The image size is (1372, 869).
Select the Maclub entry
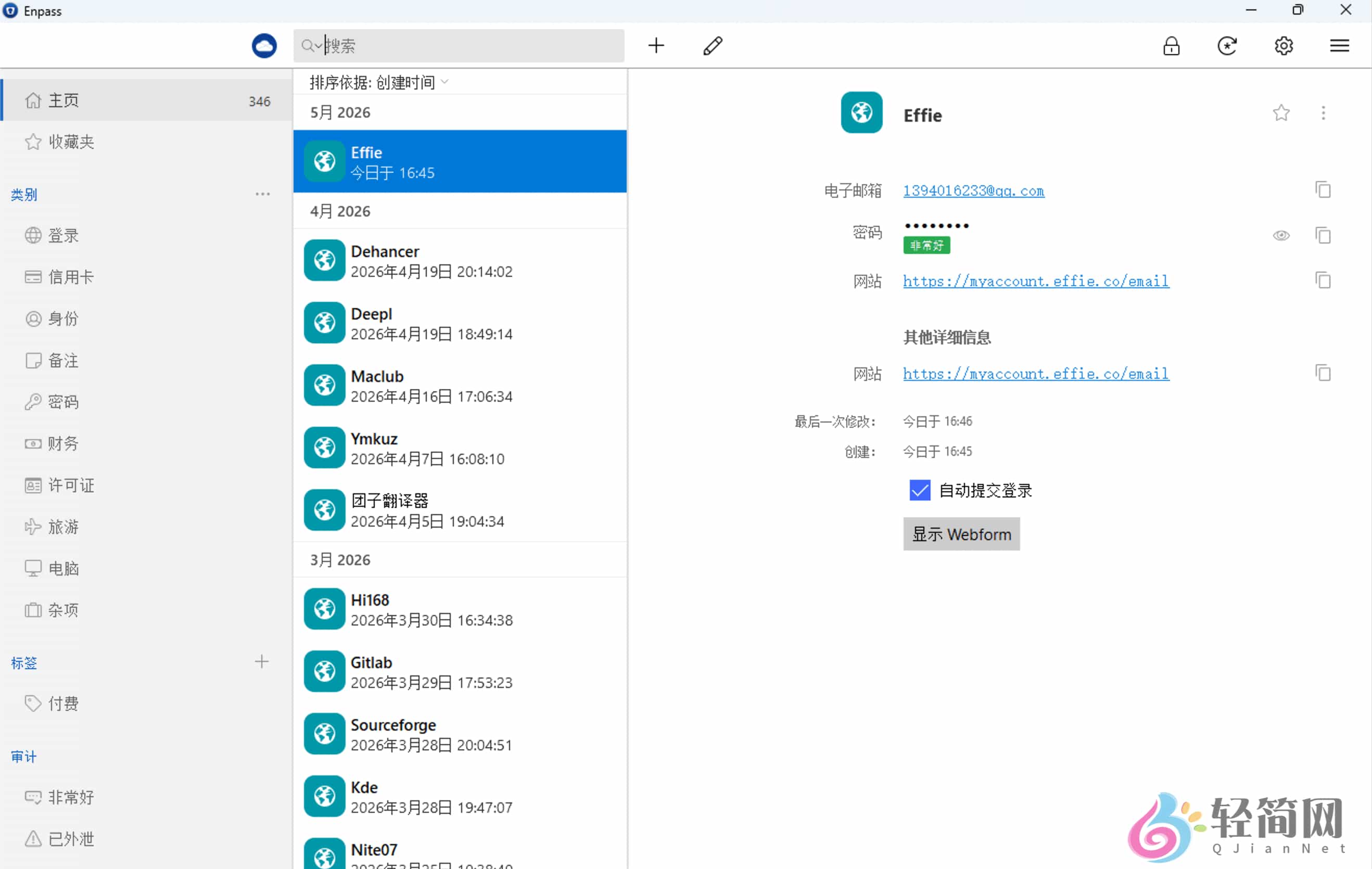pyautogui.click(x=460, y=386)
